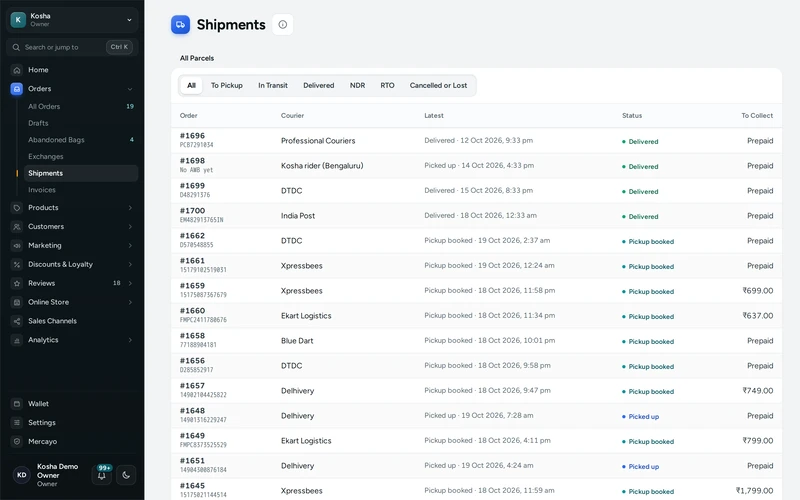Click the Mercayo shield icon
This screenshot has height=500, width=800.
(x=17, y=441)
